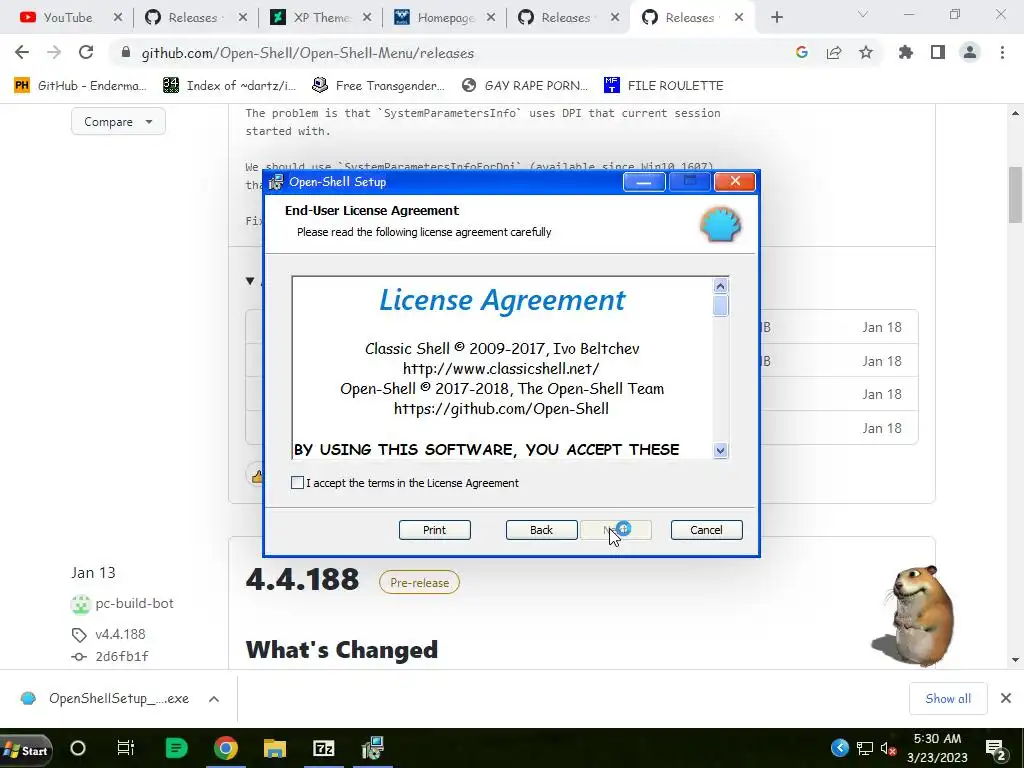Open commit 2d6fb1f link
Image resolution: width=1024 pixels, height=768 pixels.
121,656
